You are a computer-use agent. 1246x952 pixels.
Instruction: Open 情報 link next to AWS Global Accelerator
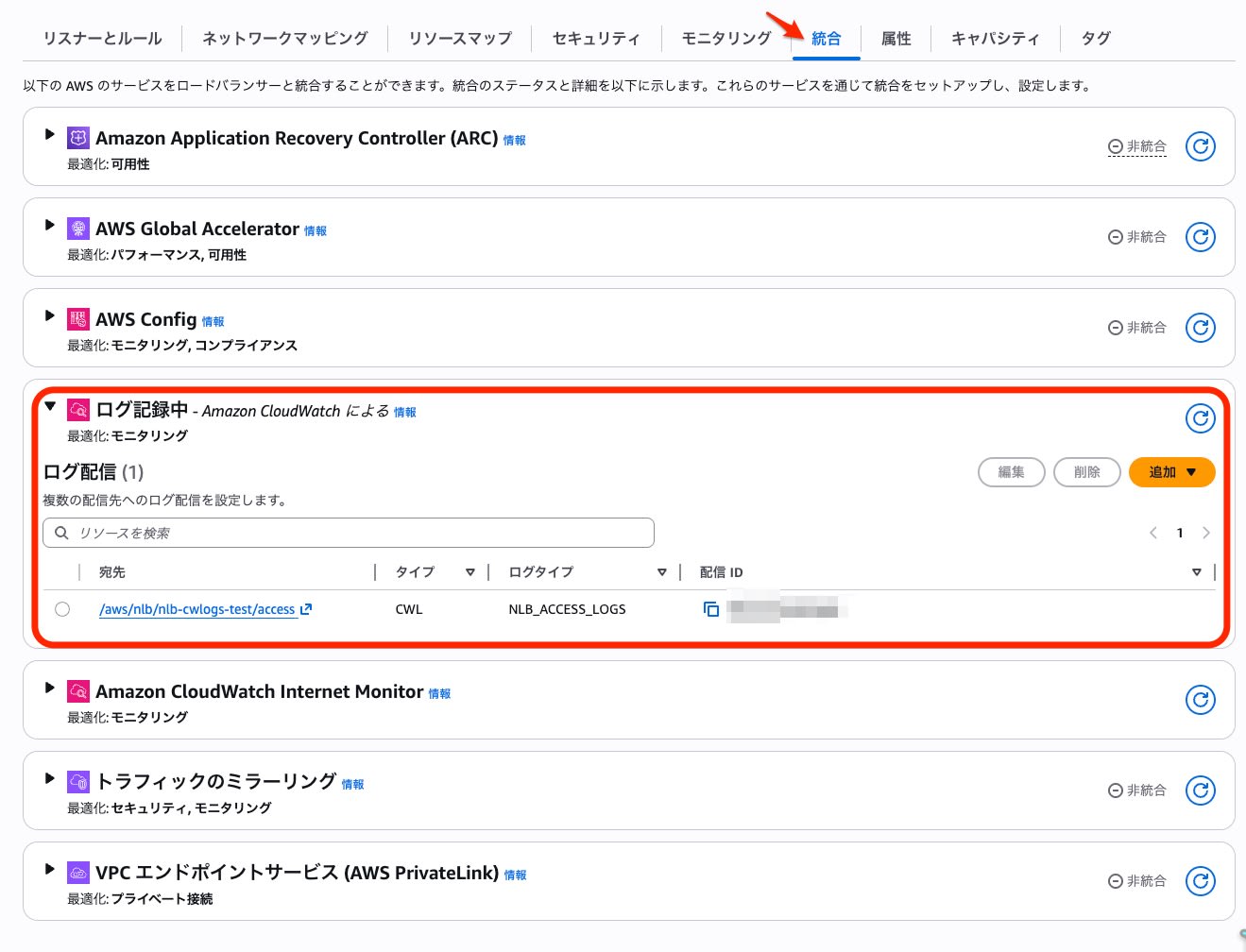point(315,231)
